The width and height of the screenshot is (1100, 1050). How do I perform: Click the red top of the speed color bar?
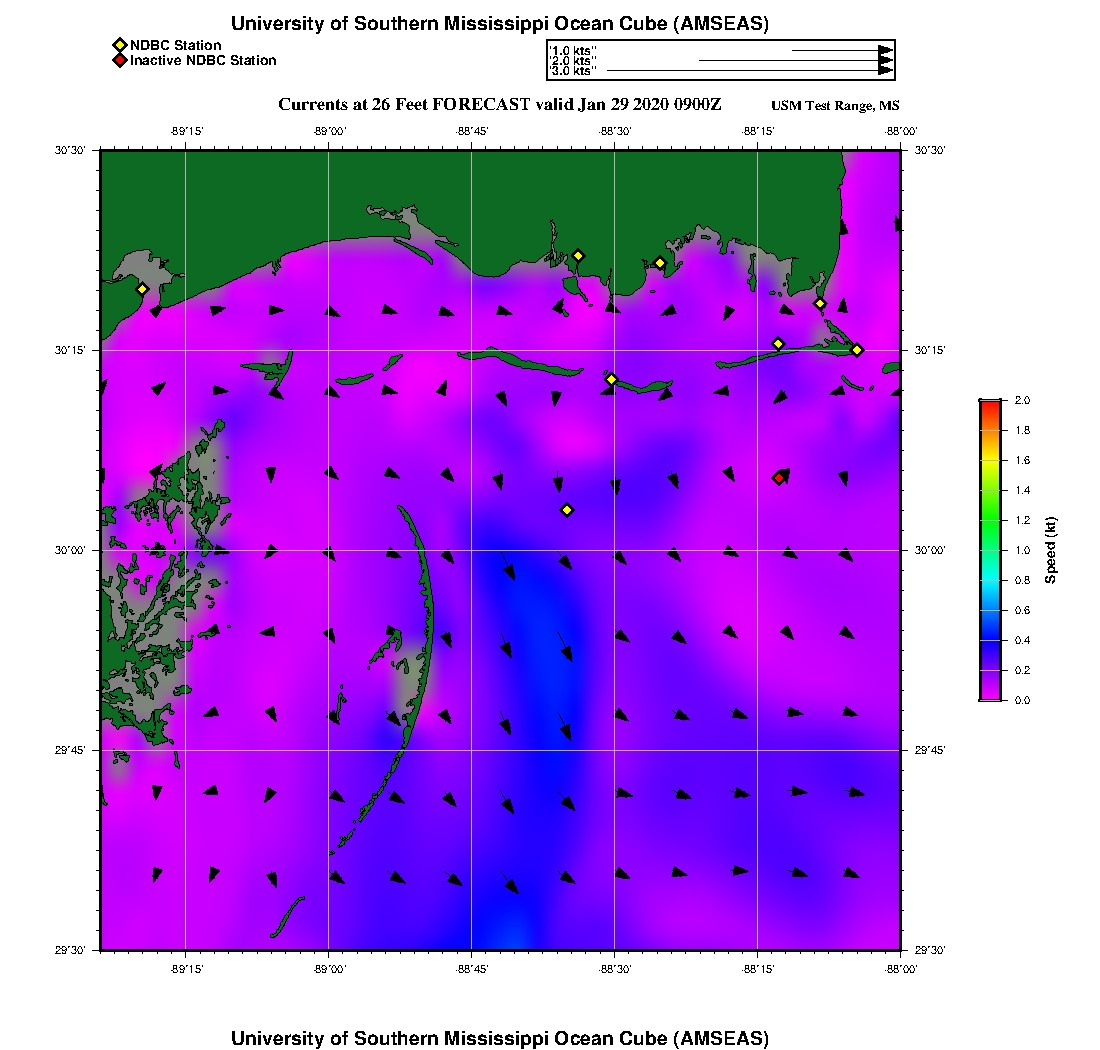point(989,404)
